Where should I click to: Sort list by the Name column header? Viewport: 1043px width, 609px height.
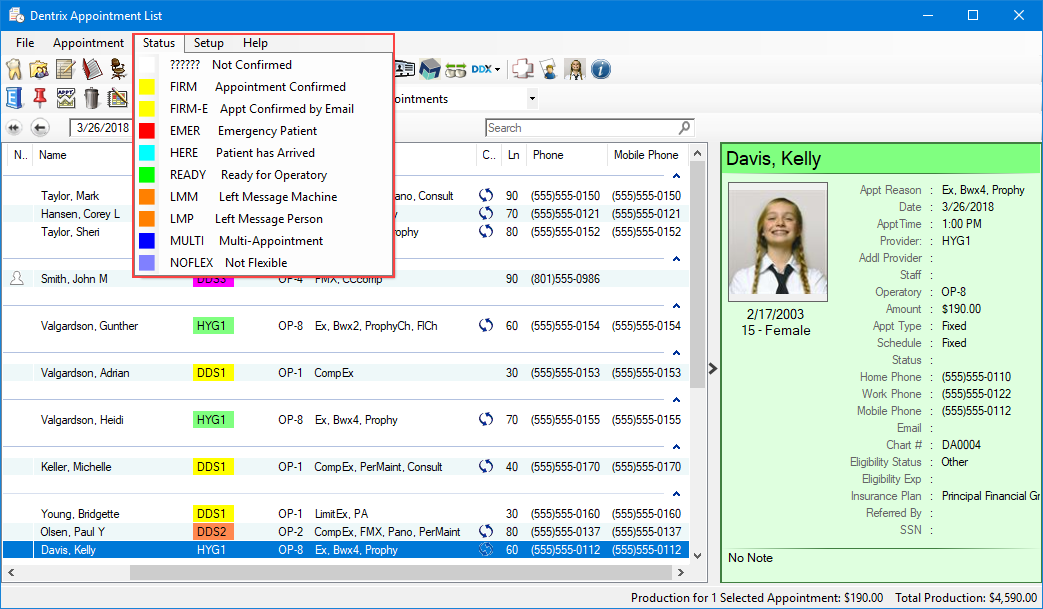53,155
